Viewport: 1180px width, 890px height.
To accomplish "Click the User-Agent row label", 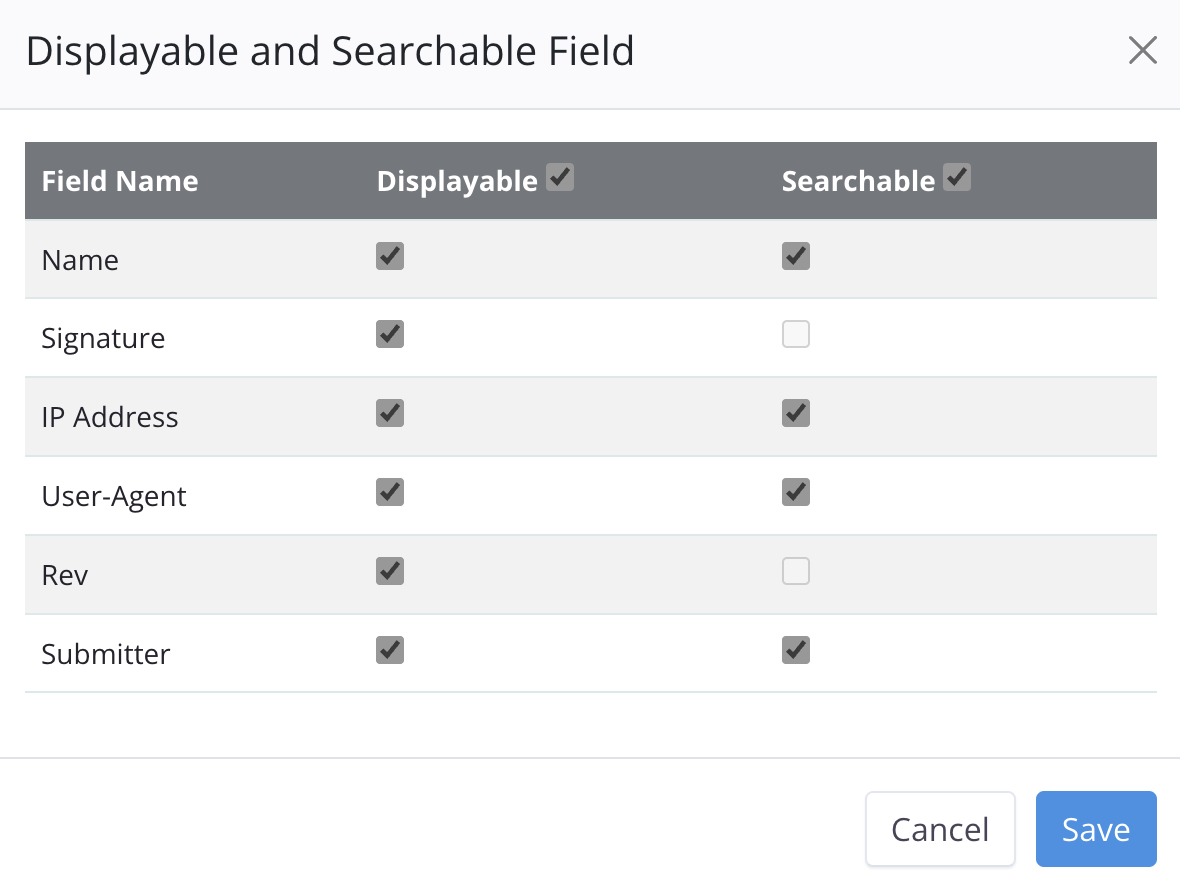I will 114,496.
